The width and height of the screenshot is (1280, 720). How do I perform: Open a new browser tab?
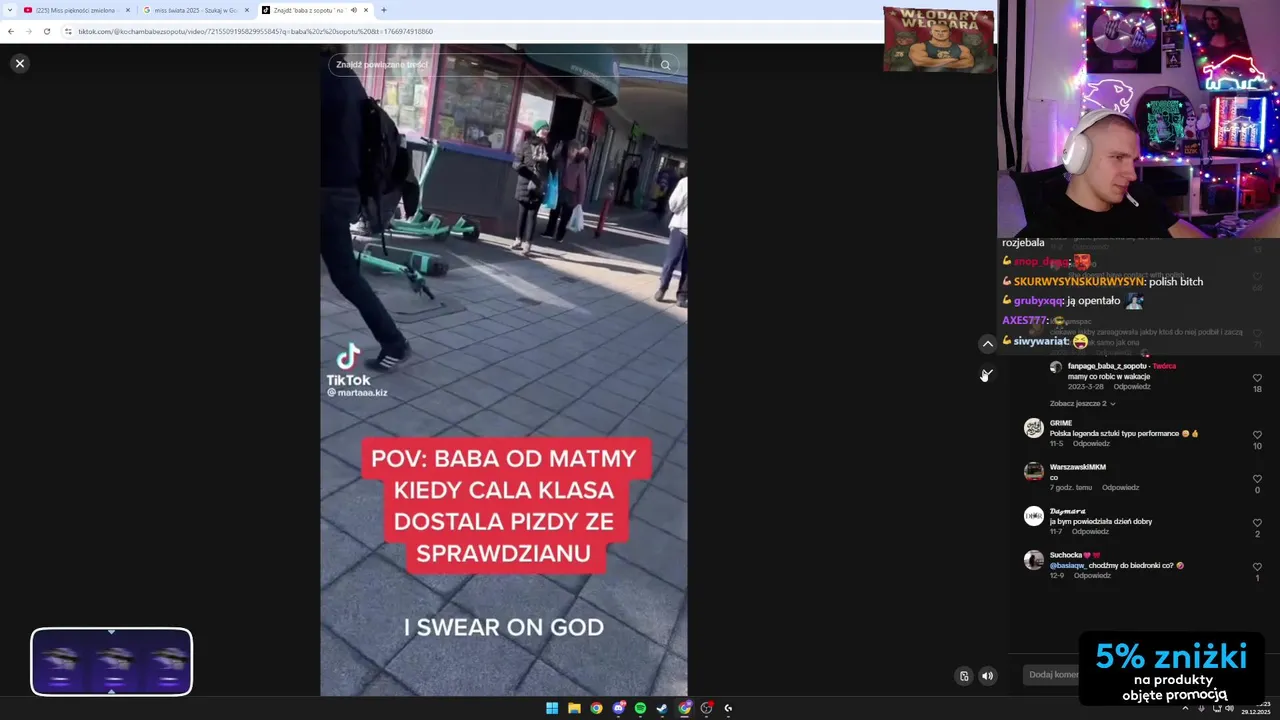(x=384, y=10)
